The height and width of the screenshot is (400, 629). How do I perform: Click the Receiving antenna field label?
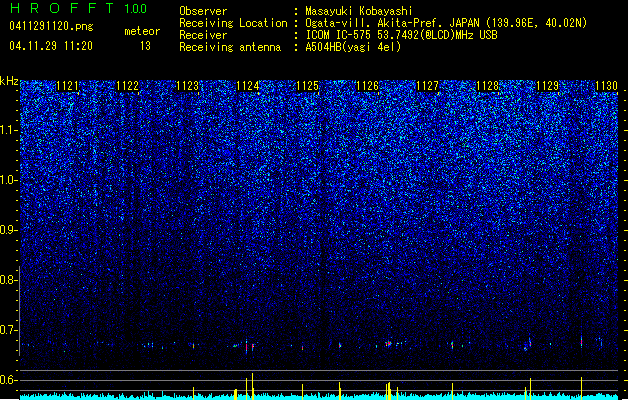230,47
